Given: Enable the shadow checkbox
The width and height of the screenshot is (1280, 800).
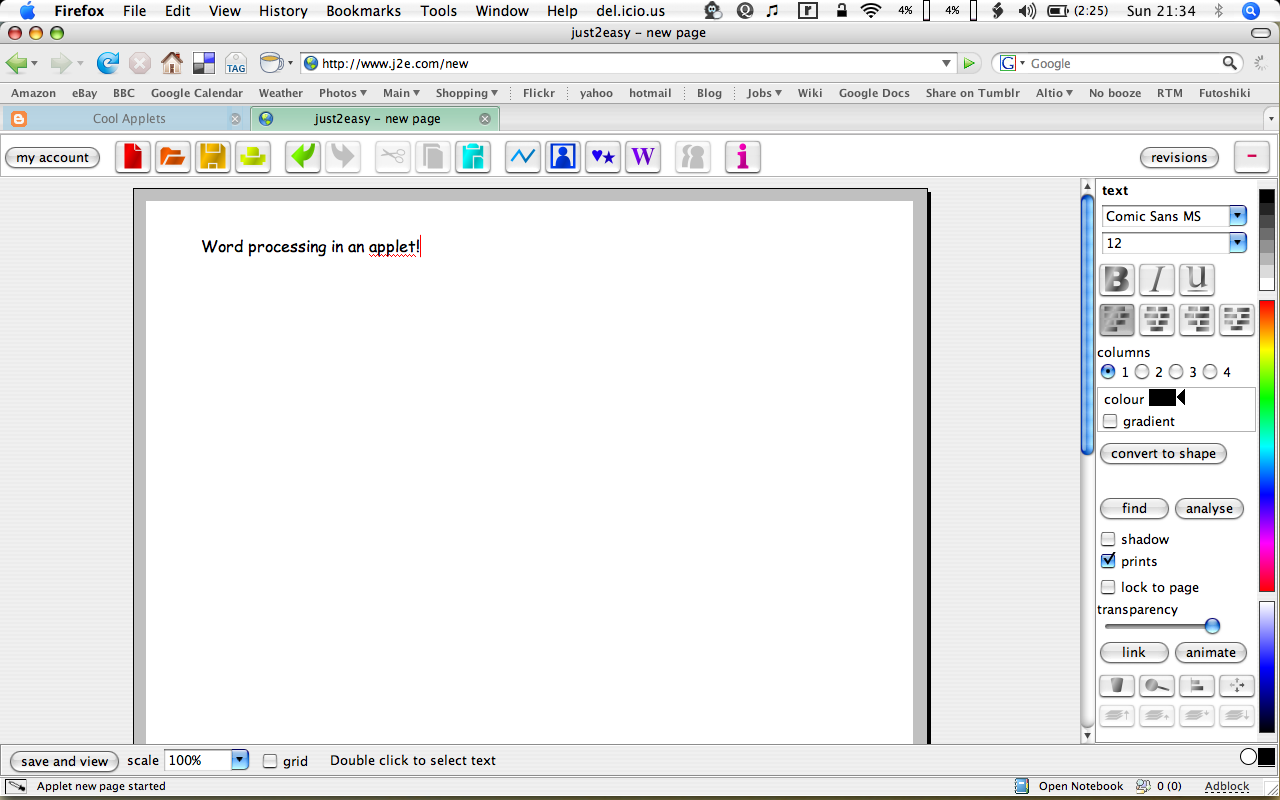Looking at the screenshot, I should point(1108,539).
